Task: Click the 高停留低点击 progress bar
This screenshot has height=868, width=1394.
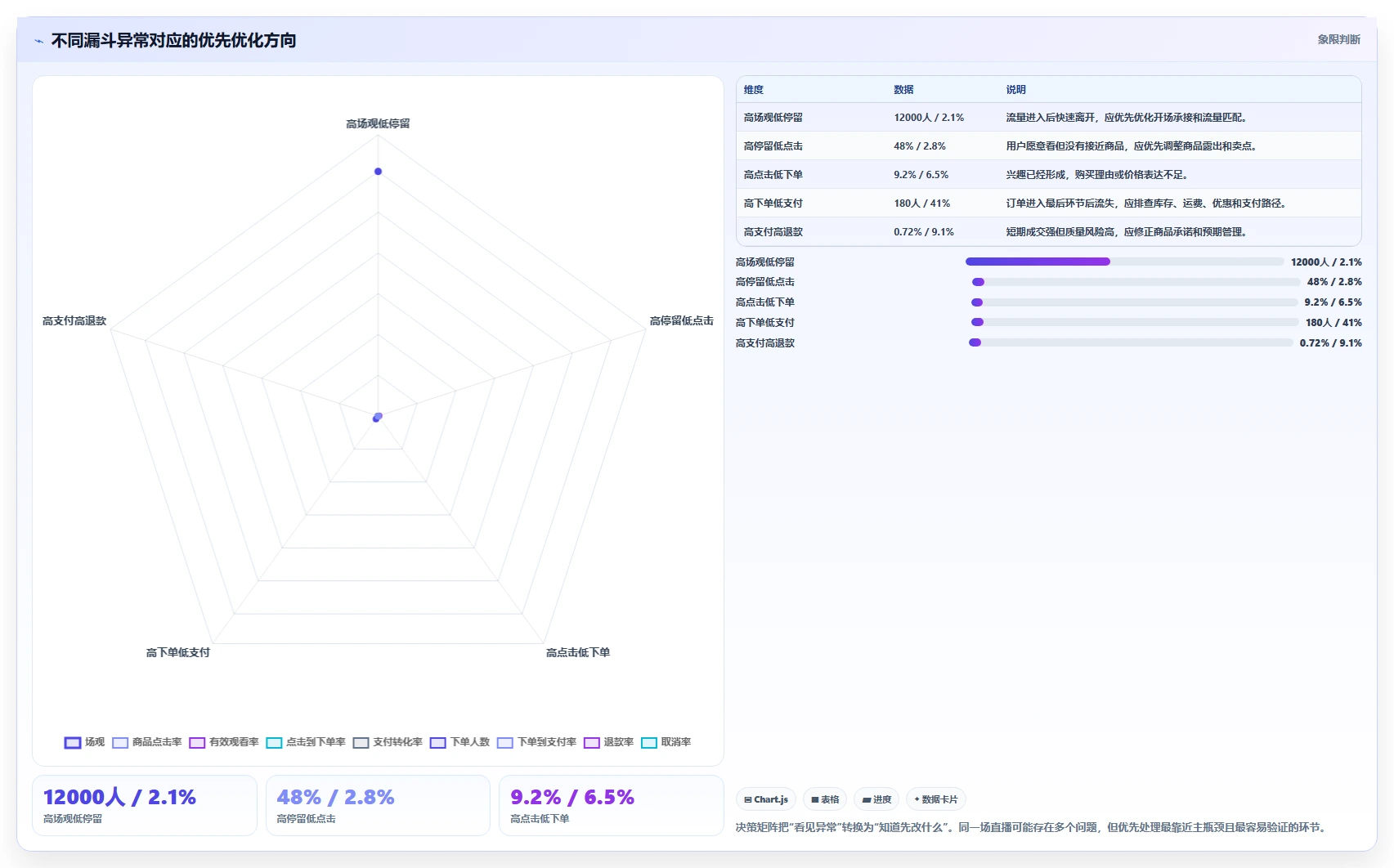Action: [1136, 282]
